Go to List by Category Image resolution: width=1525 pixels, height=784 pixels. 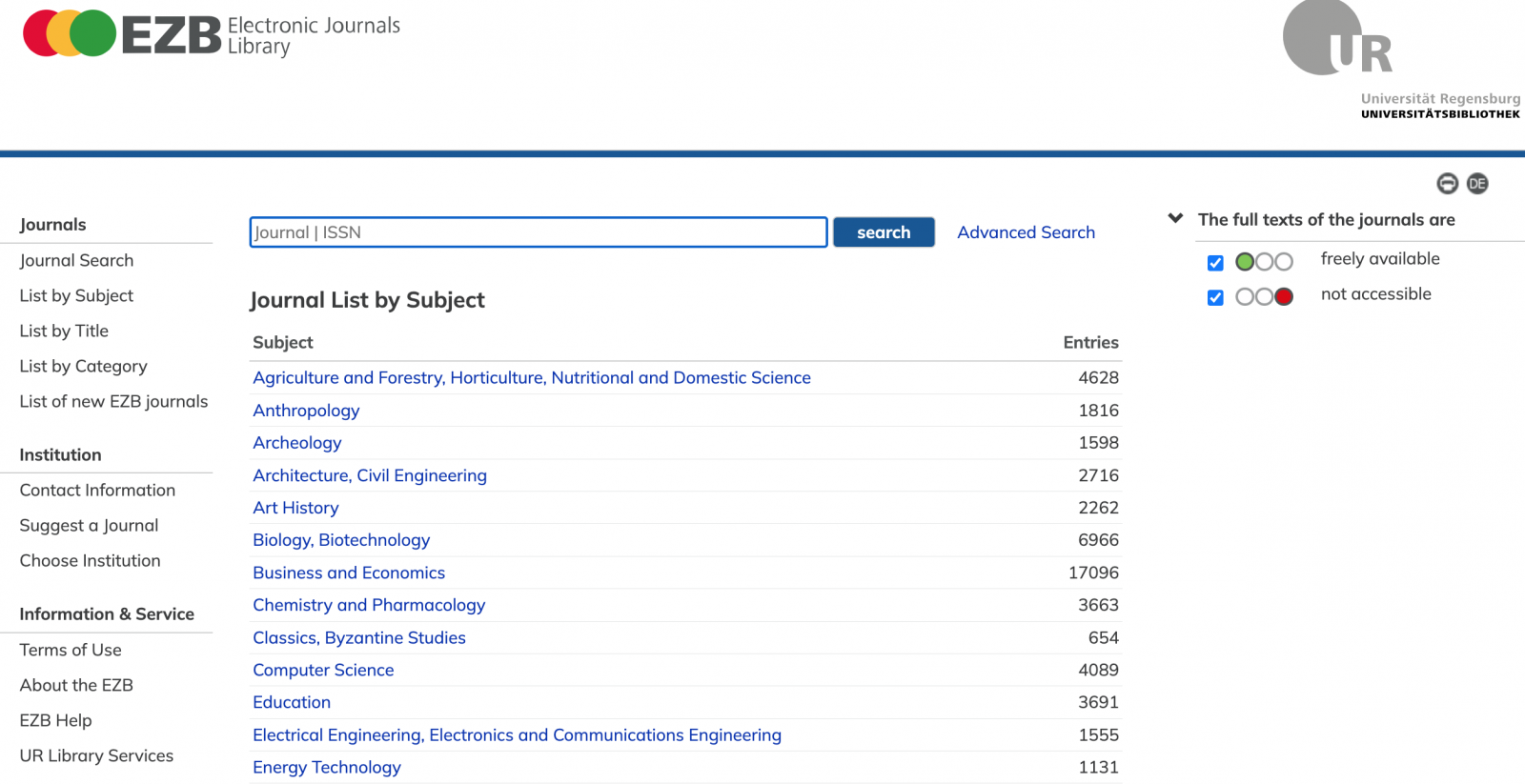coord(83,366)
